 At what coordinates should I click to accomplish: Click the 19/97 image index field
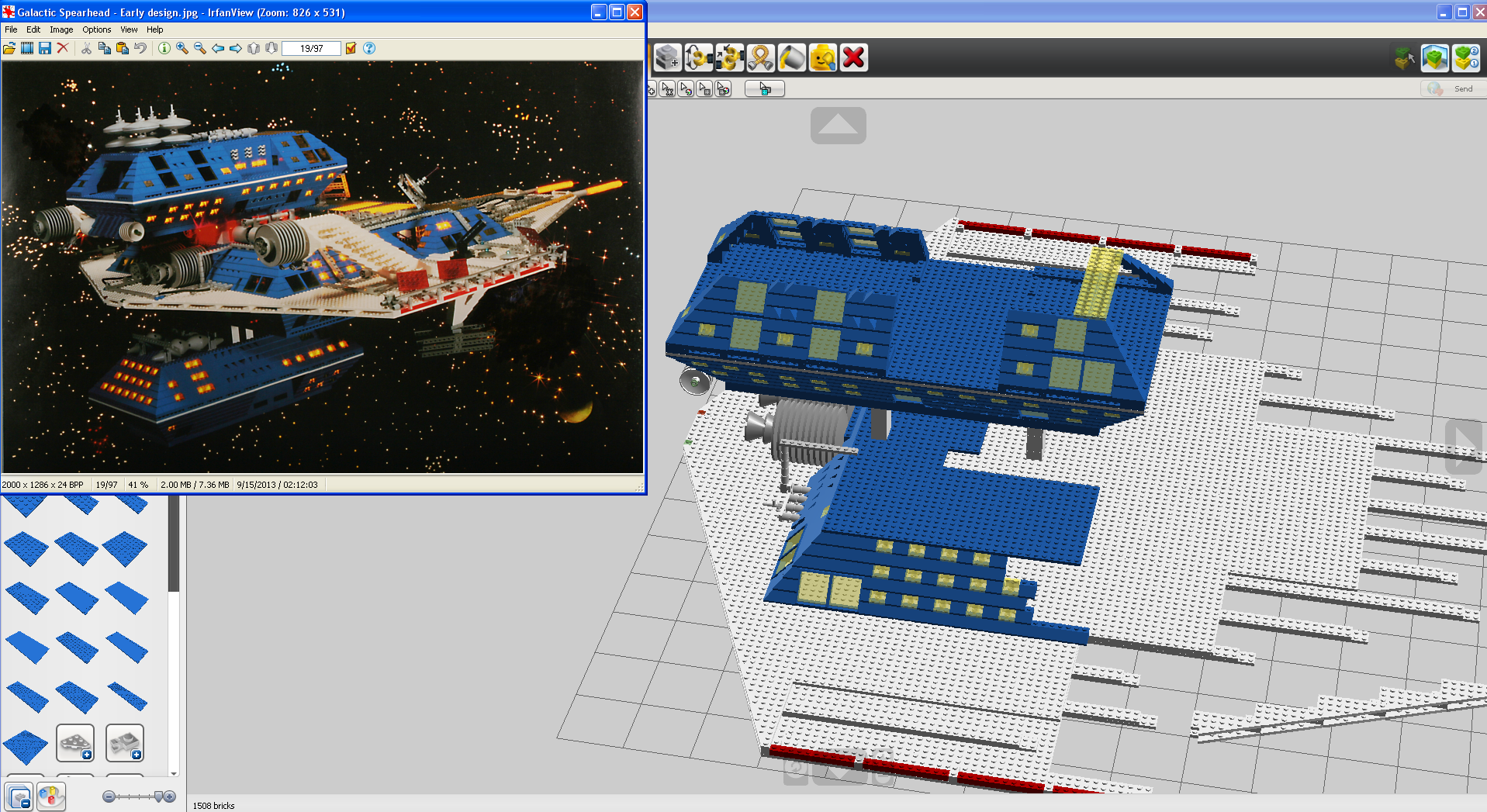pos(311,48)
